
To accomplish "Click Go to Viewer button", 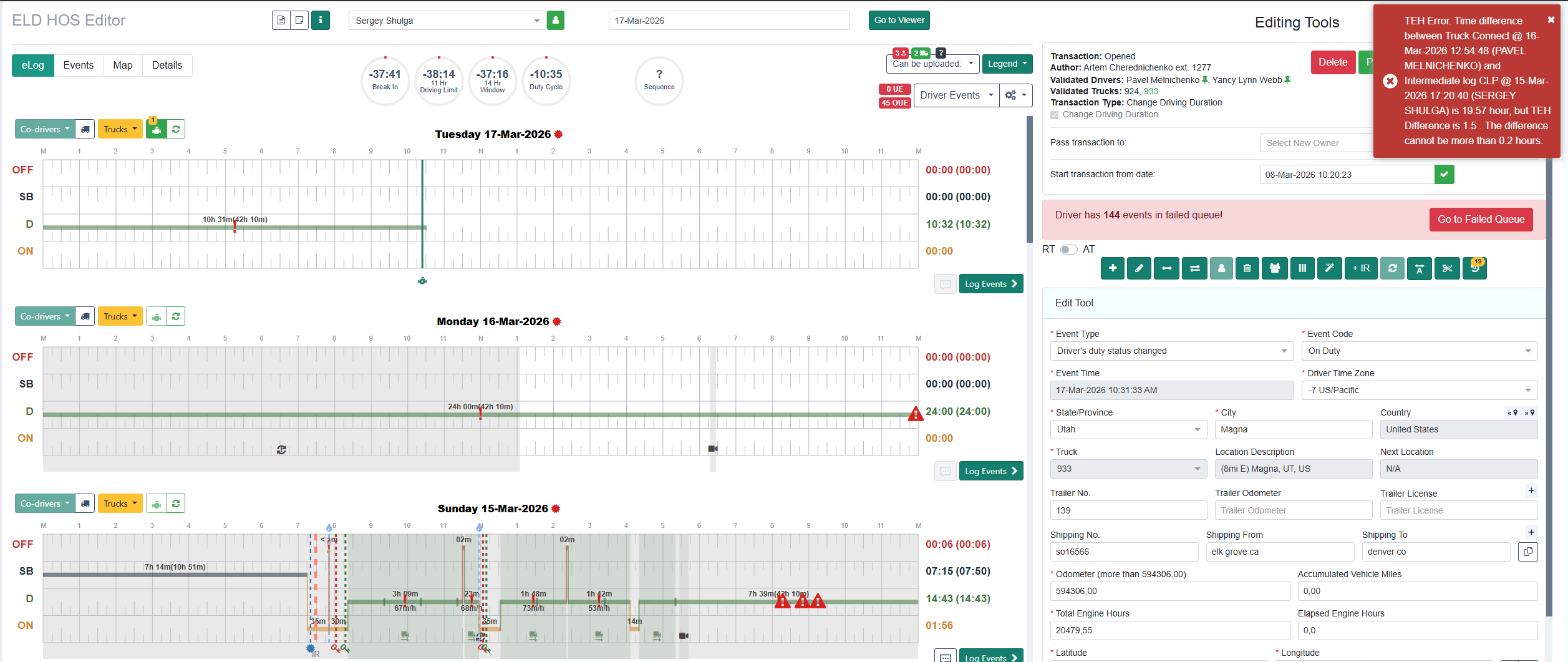I will point(899,20).
